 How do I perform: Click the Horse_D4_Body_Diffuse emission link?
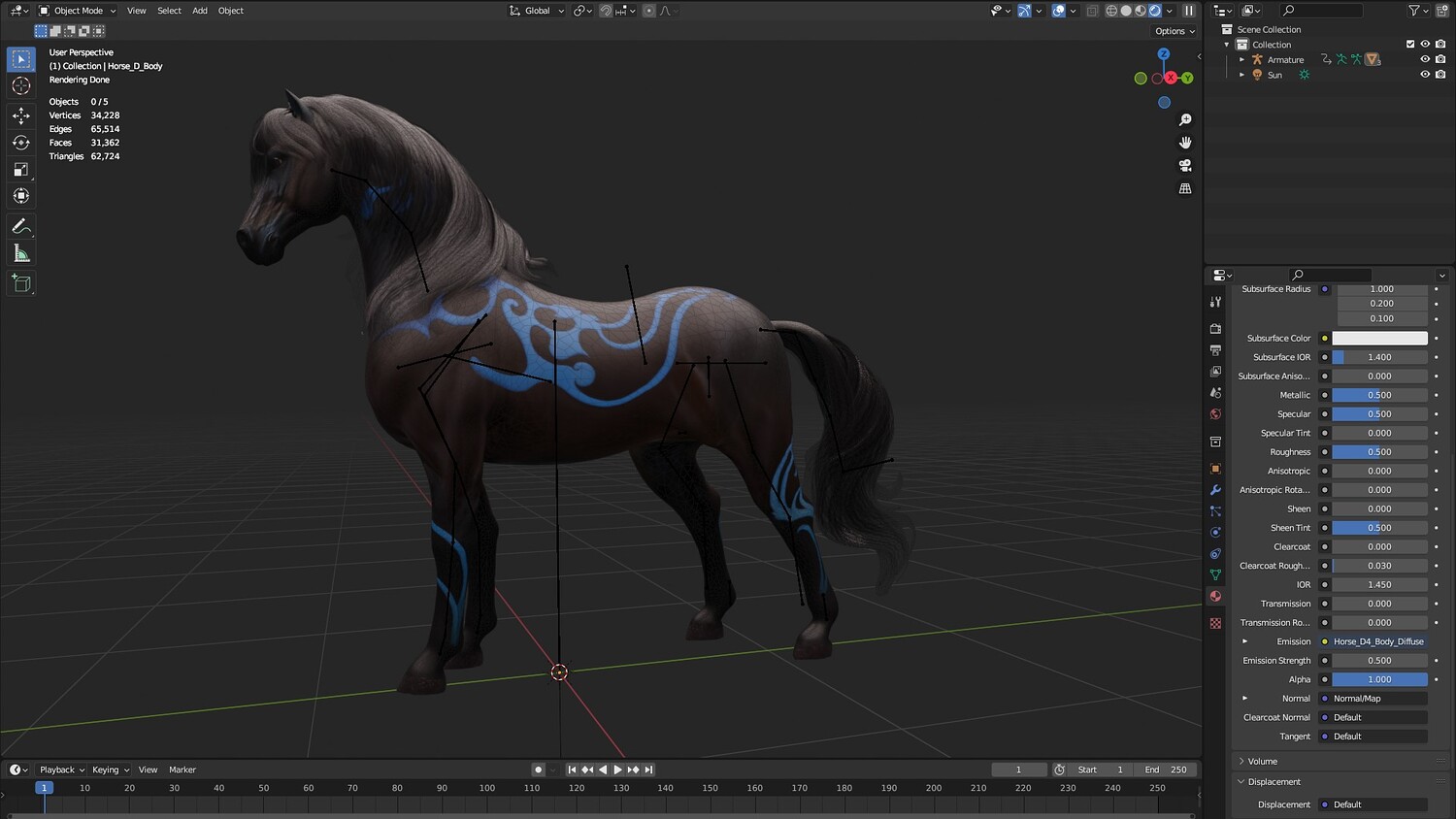[x=1379, y=641]
